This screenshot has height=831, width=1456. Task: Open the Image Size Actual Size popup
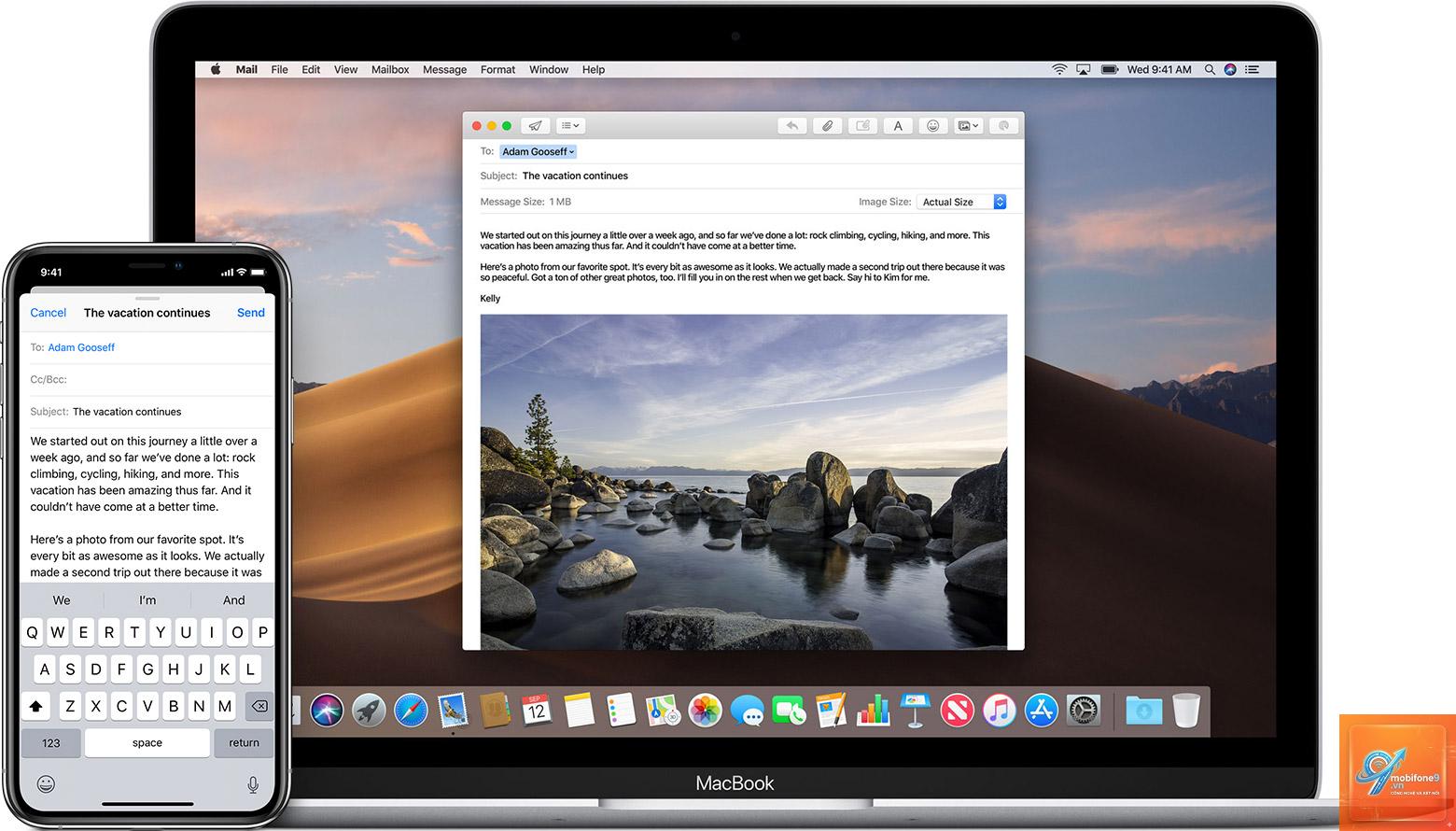[961, 202]
